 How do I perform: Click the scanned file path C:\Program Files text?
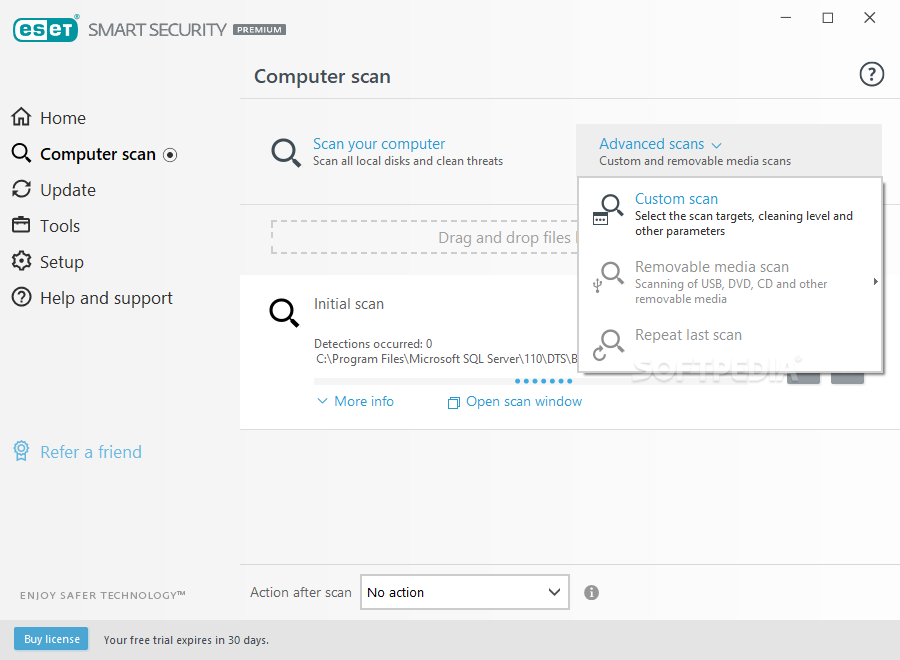tap(447, 359)
